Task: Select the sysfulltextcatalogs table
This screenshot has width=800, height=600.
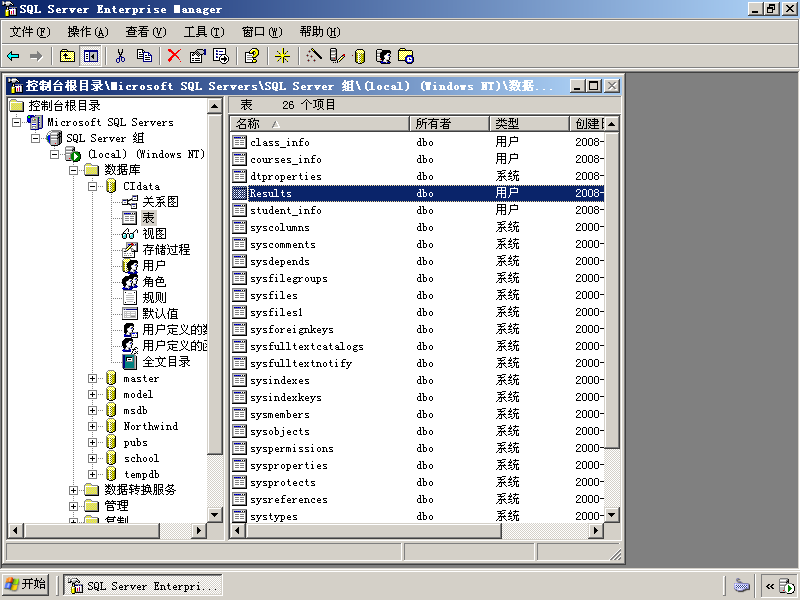Action: tap(306, 346)
